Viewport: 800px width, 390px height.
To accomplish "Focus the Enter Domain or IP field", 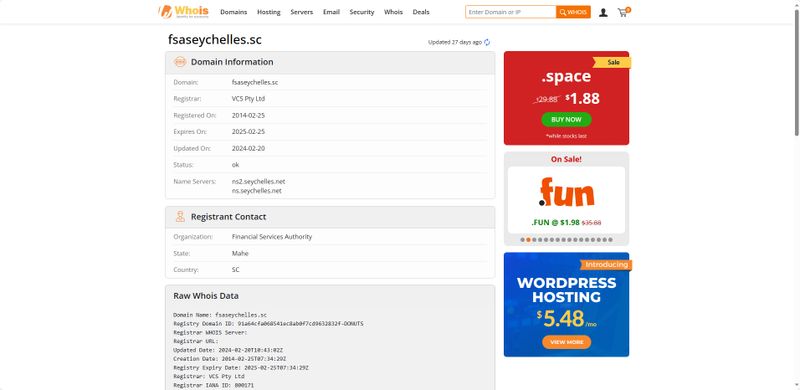I will pyautogui.click(x=511, y=12).
